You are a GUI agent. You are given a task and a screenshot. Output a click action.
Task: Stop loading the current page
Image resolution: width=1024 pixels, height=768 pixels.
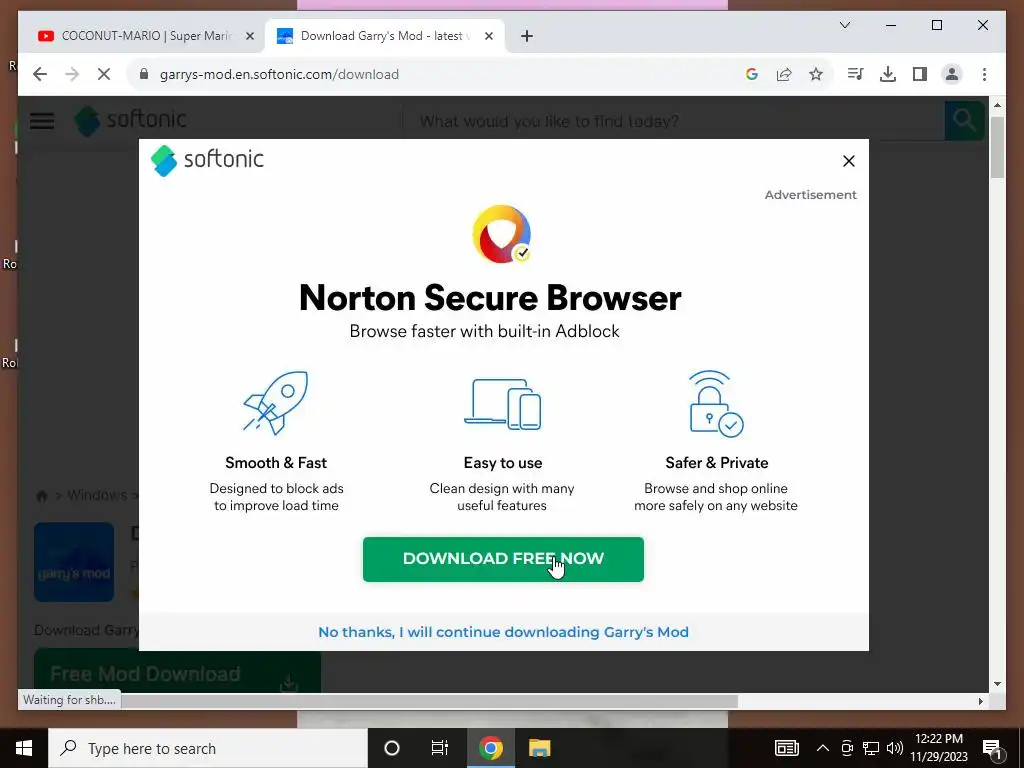[104, 74]
